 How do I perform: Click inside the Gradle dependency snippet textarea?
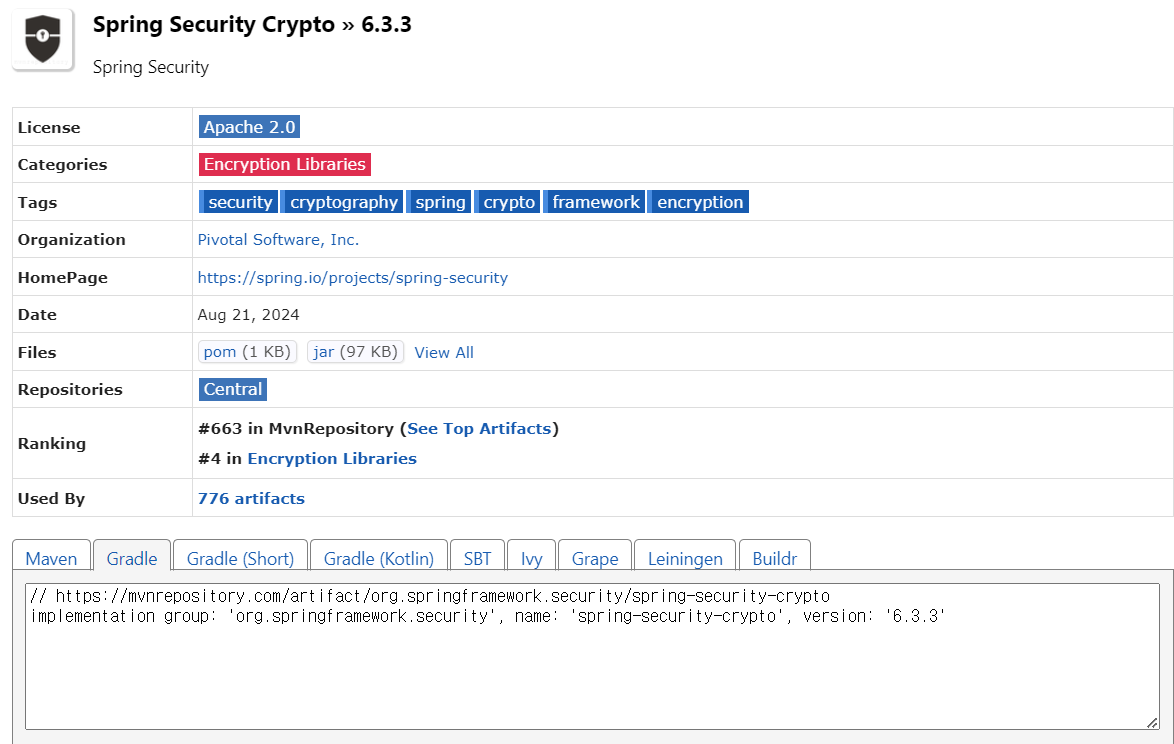click(592, 656)
